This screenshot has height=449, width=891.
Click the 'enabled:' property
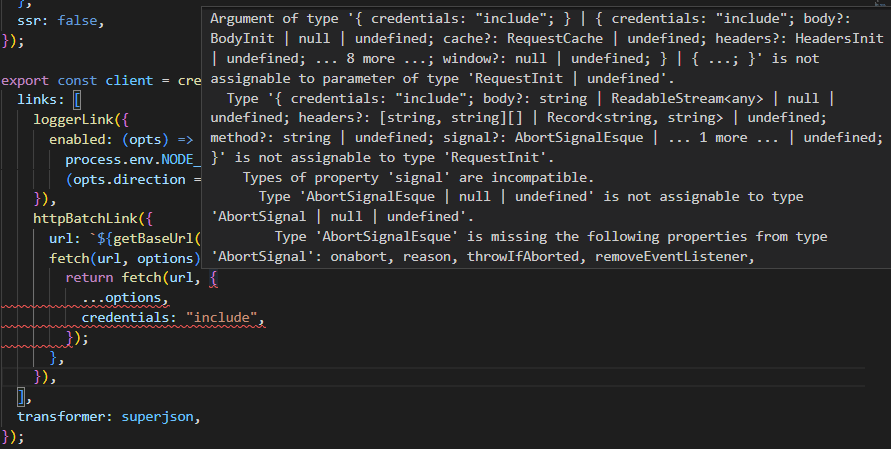pos(81,139)
